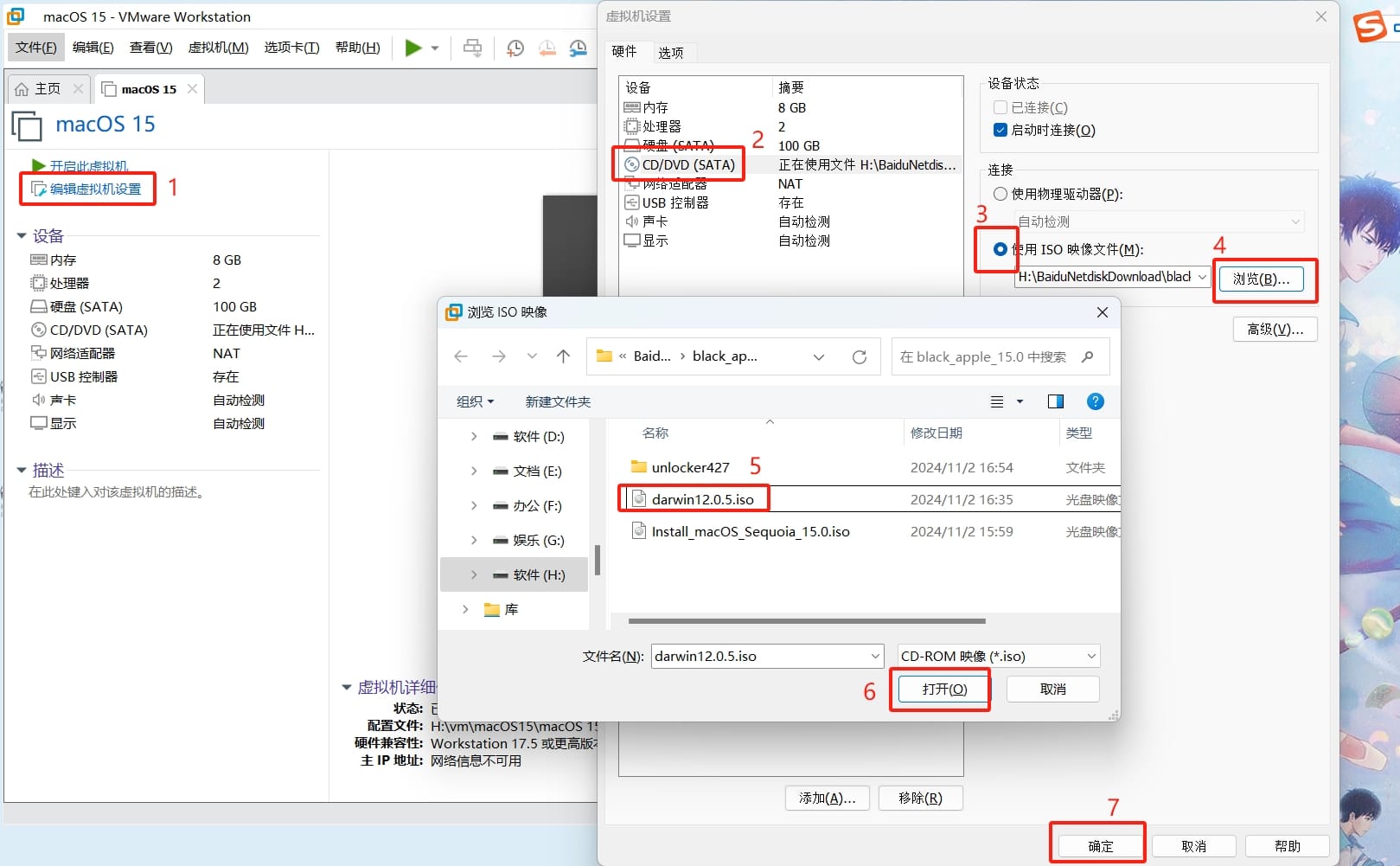Open the address bar history dropdown
This screenshot has width=1400, height=866.
(x=819, y=356)
